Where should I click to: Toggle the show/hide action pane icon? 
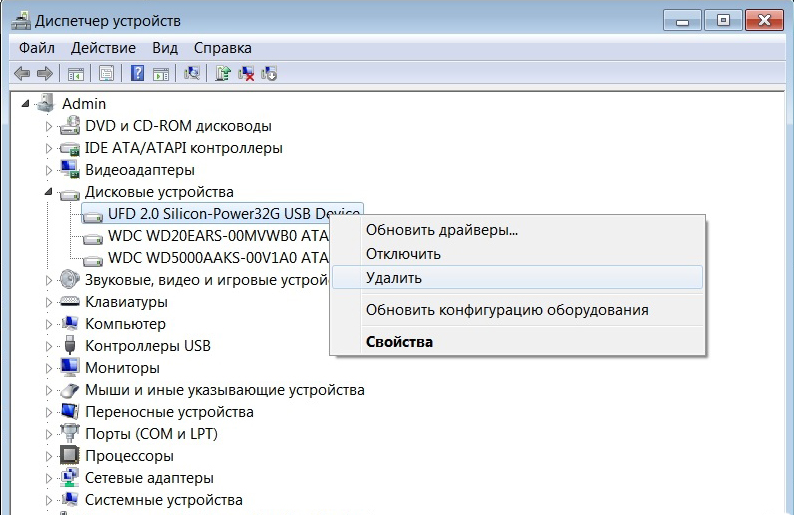coord(161,74)
